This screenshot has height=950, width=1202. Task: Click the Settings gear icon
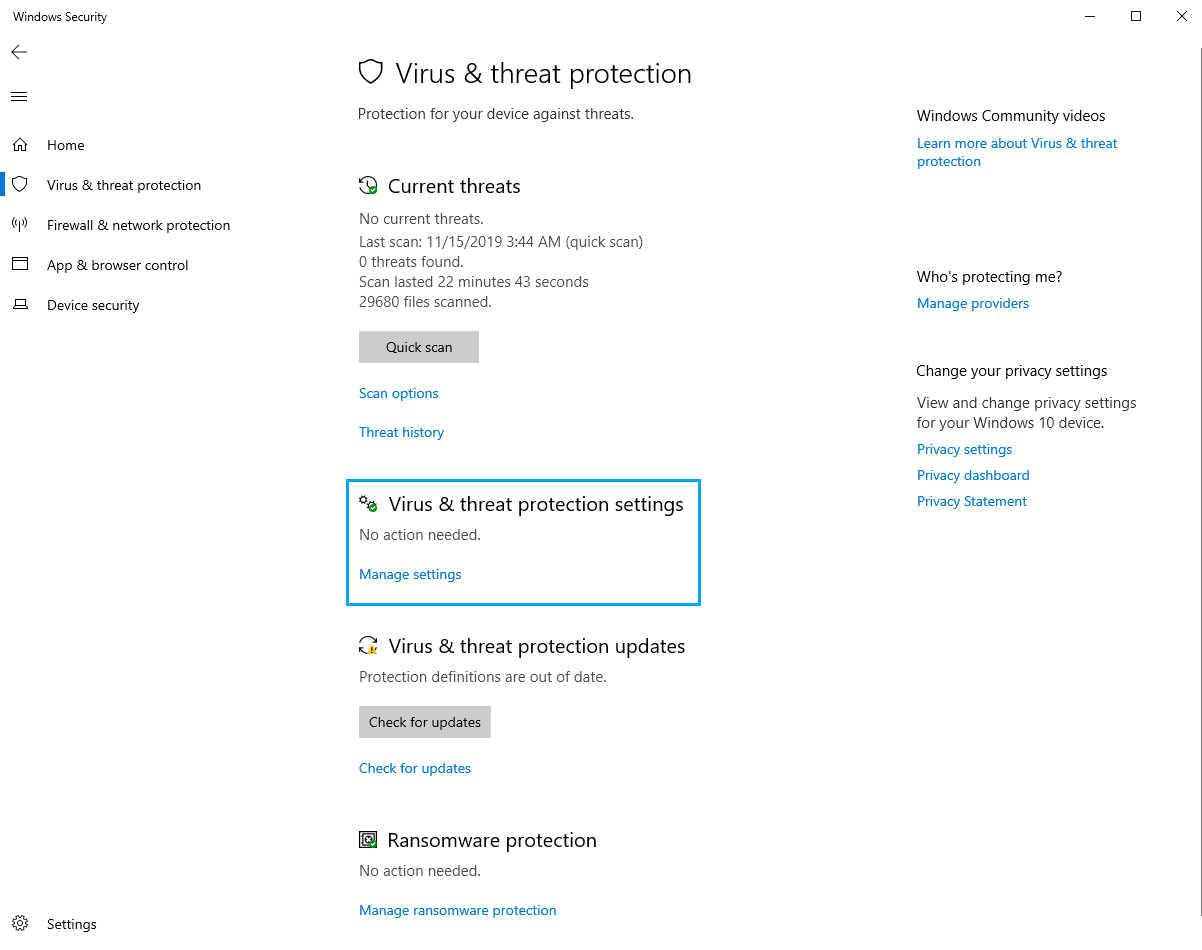[19, 924]
